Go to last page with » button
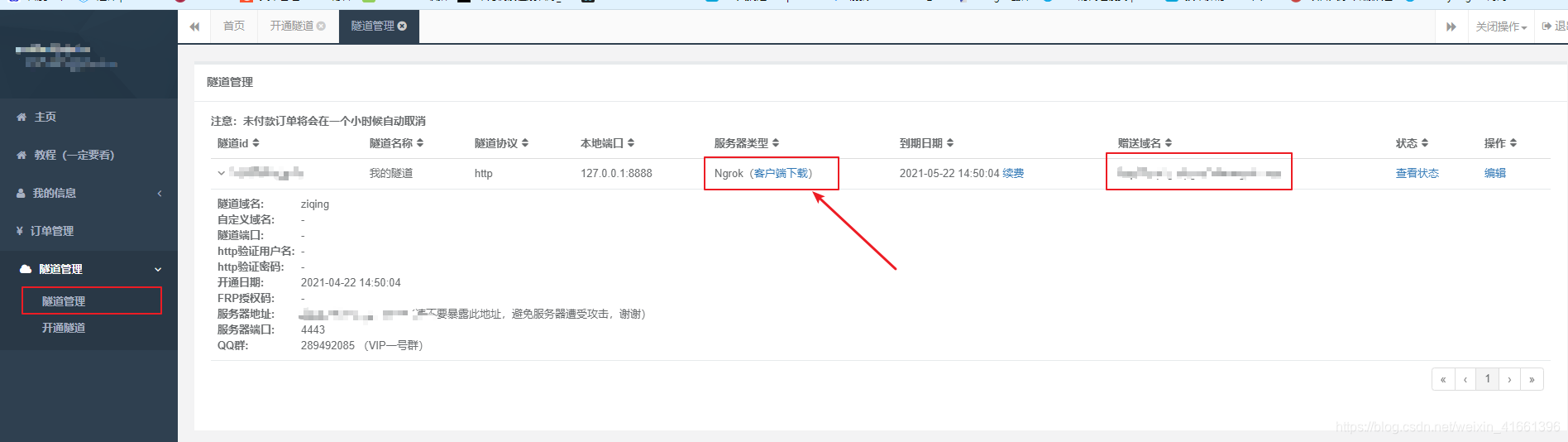The image size is (1568, 442). coord(1532,379)
